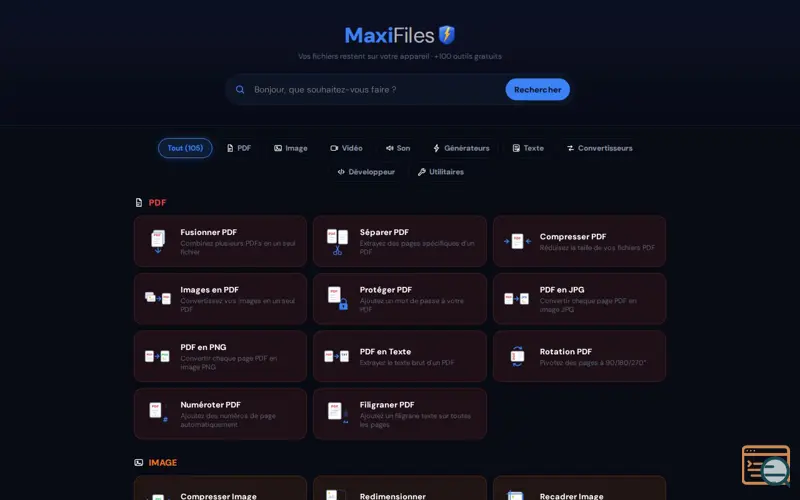The image size is (800, 500).
Task: Switch to the Convertisseurs category tab
Action: click(x=599, y=148)
